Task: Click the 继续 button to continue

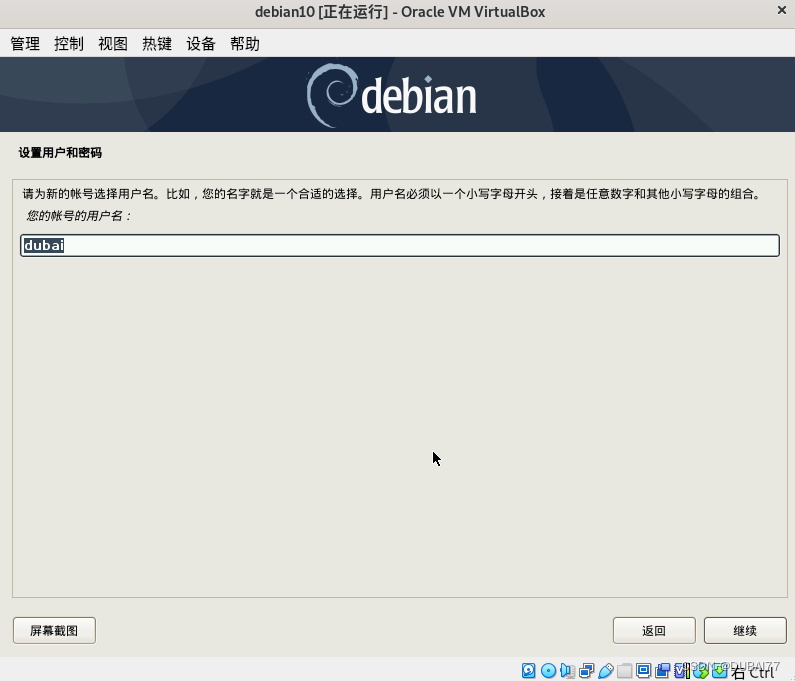Action: tap(745, 630)
